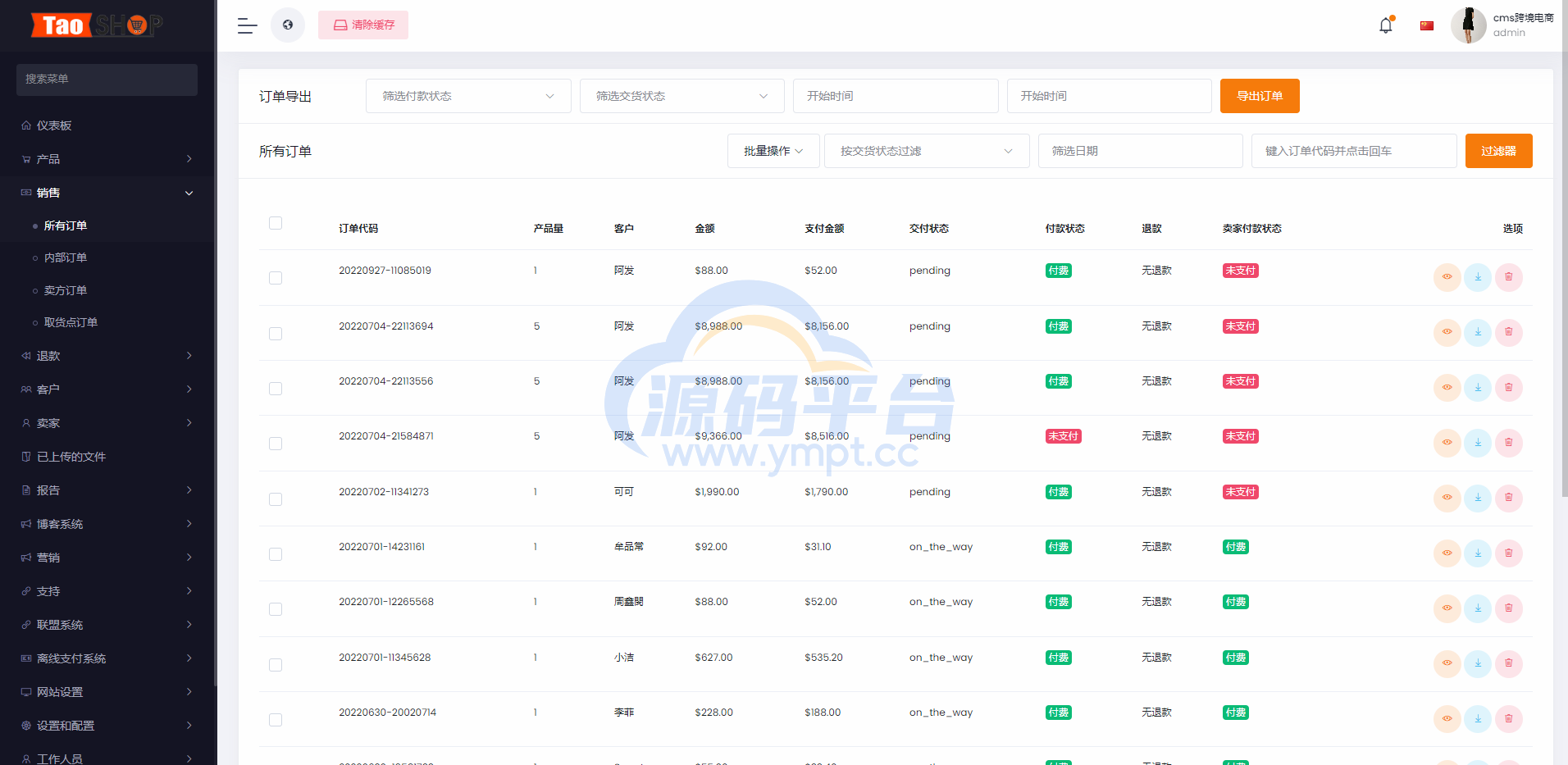
Task: View order 20220701-14231161 eye icon
Action: click(x=1447, y=553)
